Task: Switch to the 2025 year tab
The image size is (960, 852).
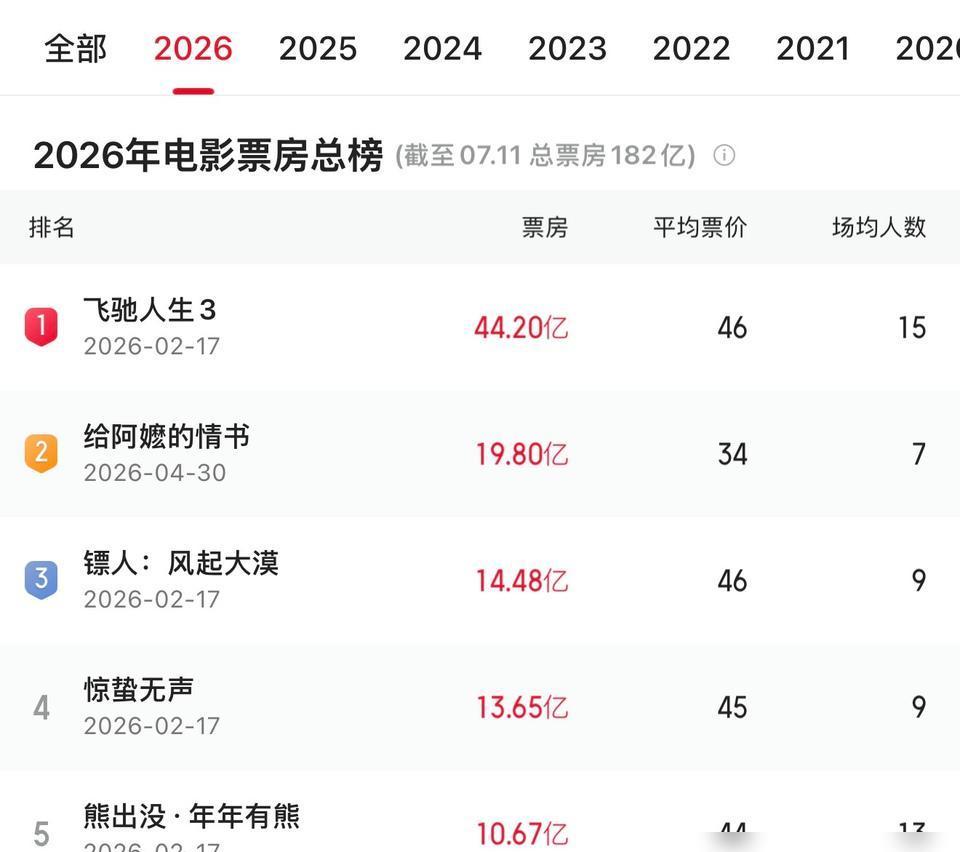Action: click(318, 48)
